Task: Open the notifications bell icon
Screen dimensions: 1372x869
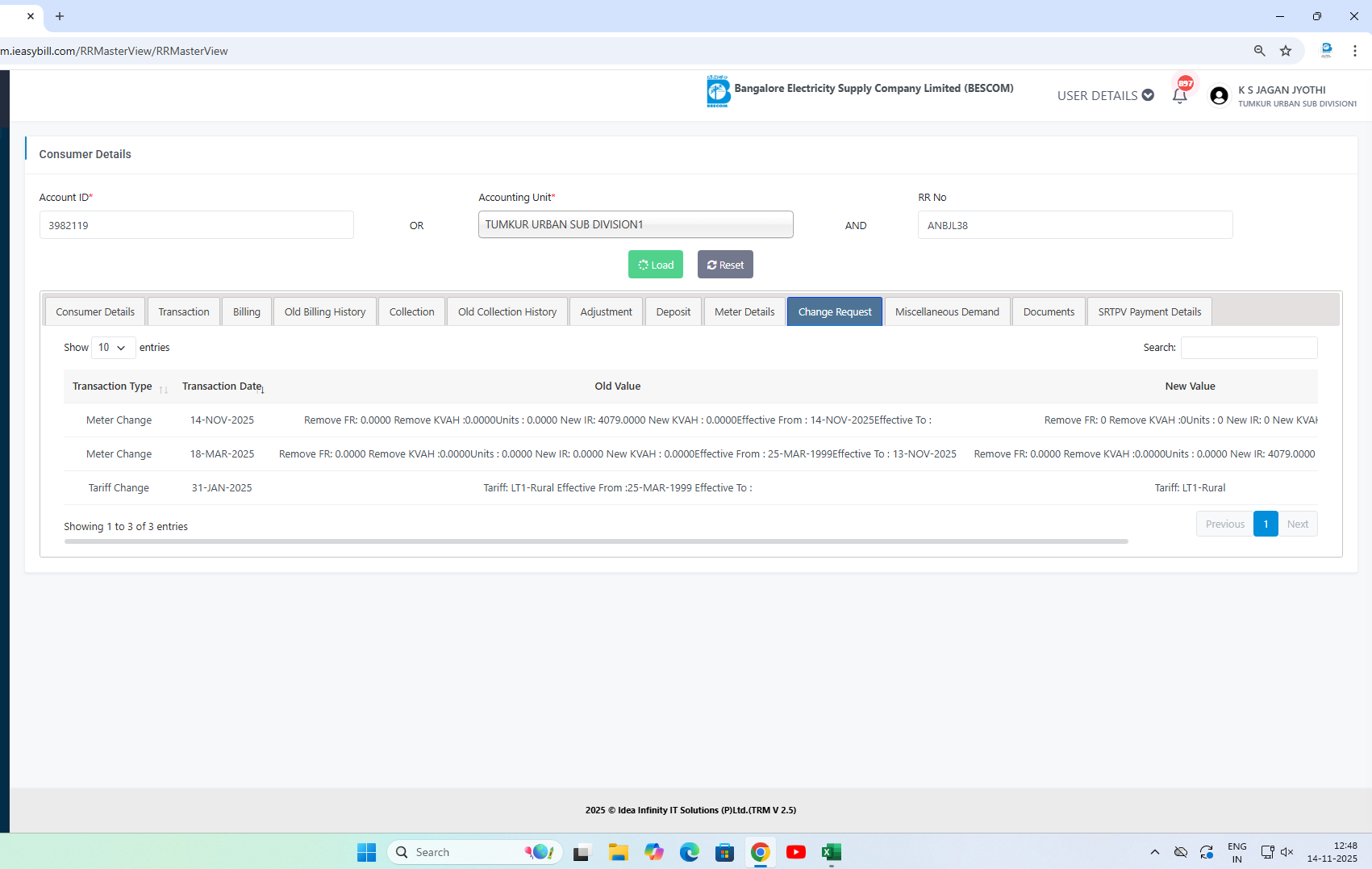Action: (x=1179, y=95)
